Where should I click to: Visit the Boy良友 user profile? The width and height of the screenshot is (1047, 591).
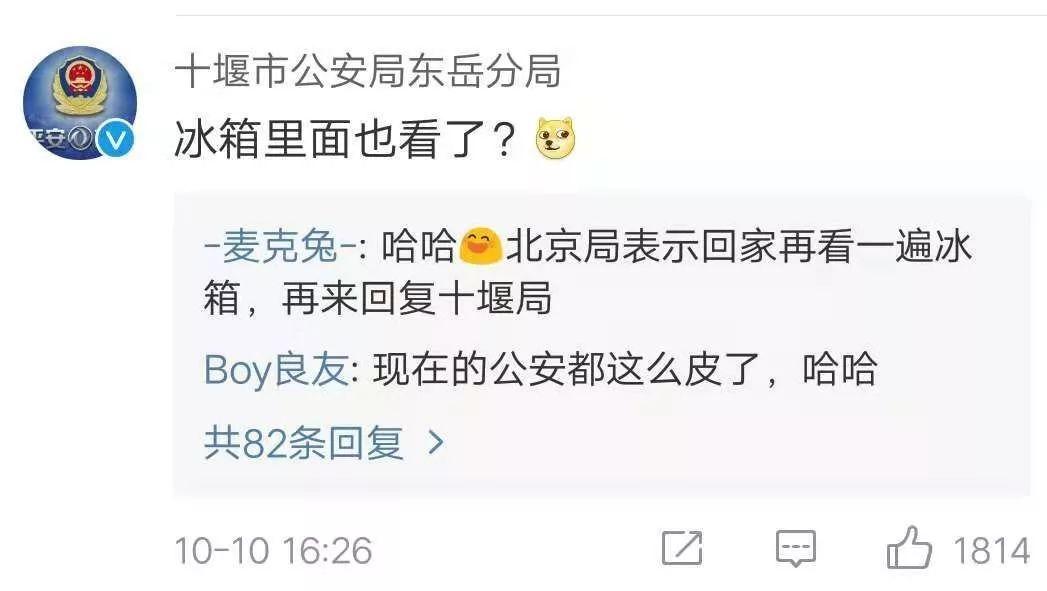click(276, 369)
